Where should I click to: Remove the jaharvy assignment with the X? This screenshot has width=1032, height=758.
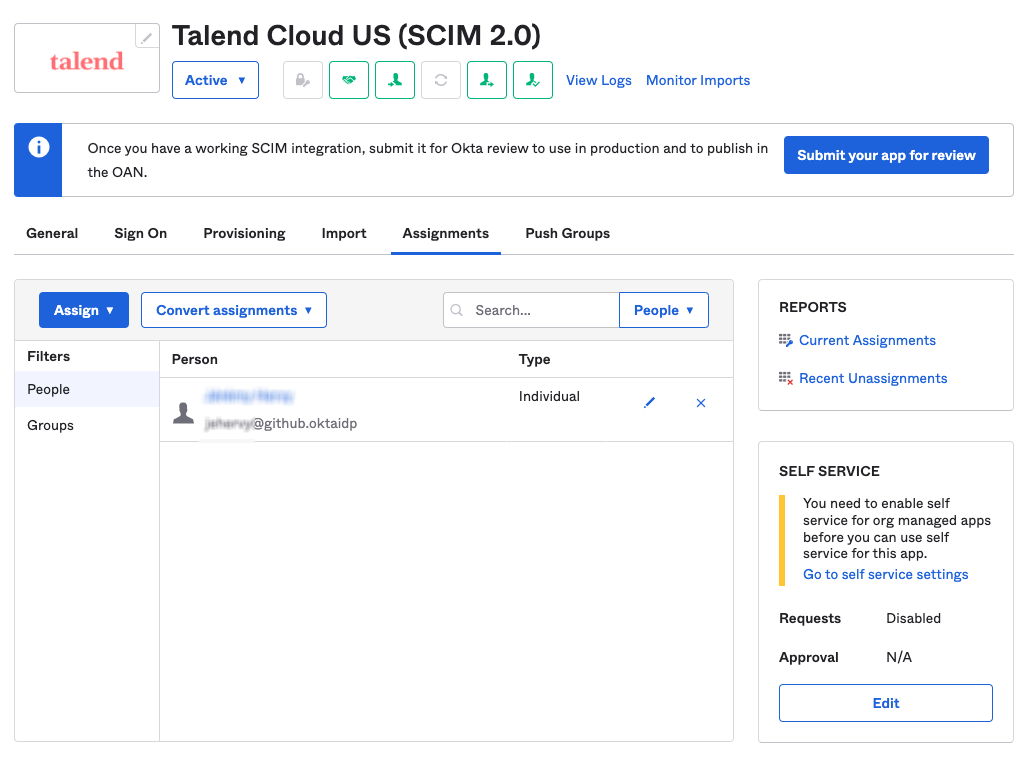tap(700, 402)
